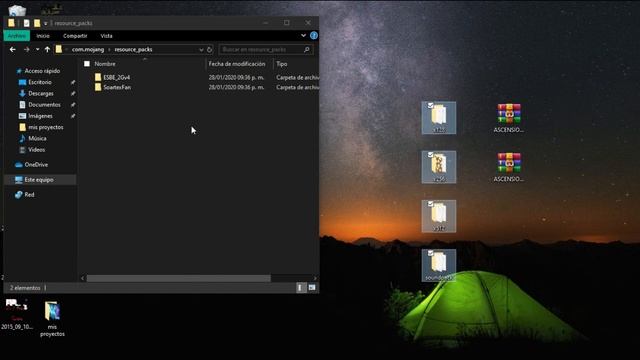640x360 pixels.
Task: Select the 2015_09_10 desktop file
Action: pos(17,314)
